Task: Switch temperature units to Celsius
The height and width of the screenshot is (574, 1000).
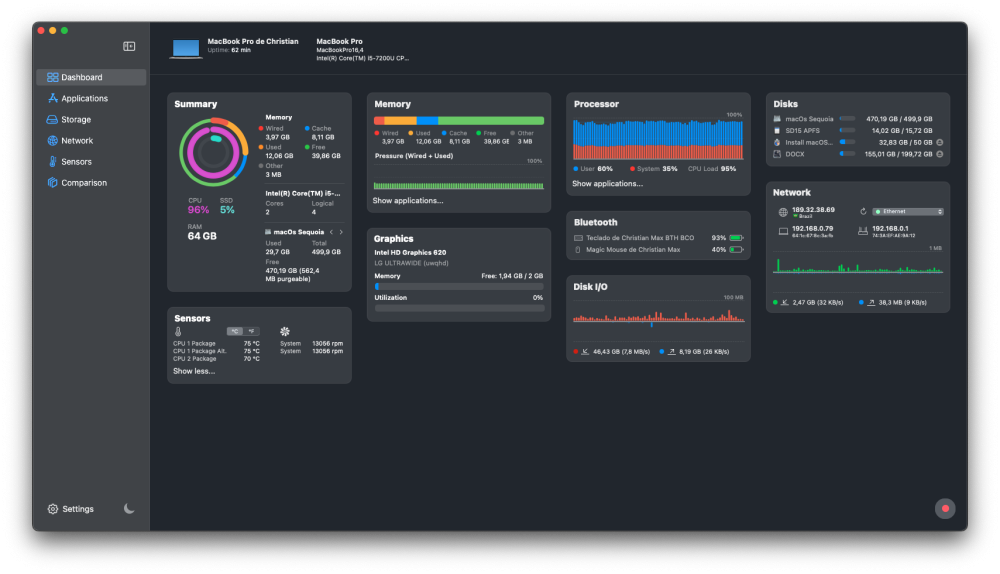Action: (235, 331)
